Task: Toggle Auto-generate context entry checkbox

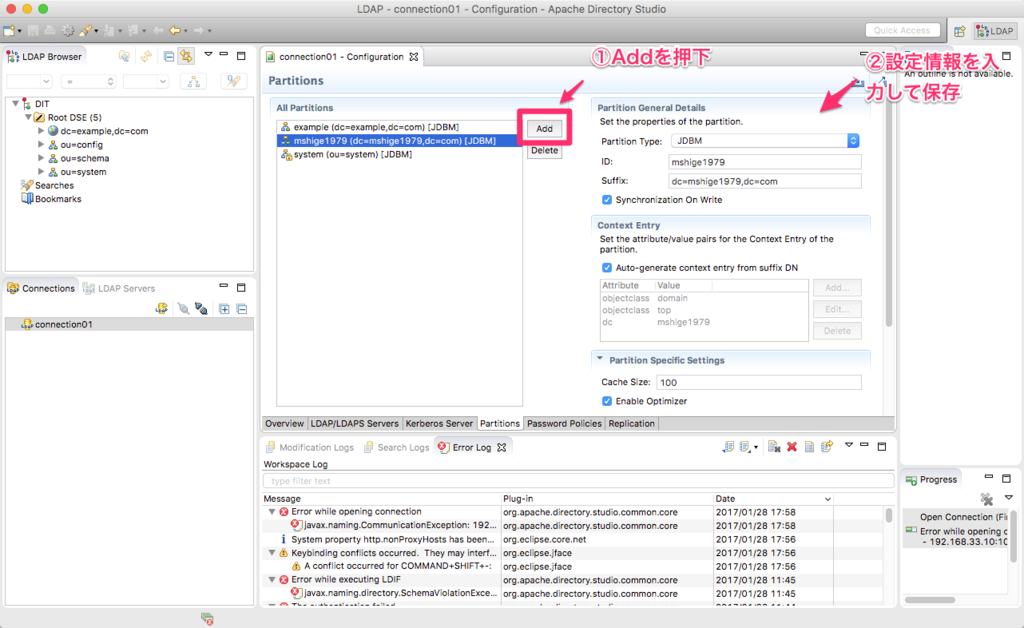Action: (x=607, y=268)
